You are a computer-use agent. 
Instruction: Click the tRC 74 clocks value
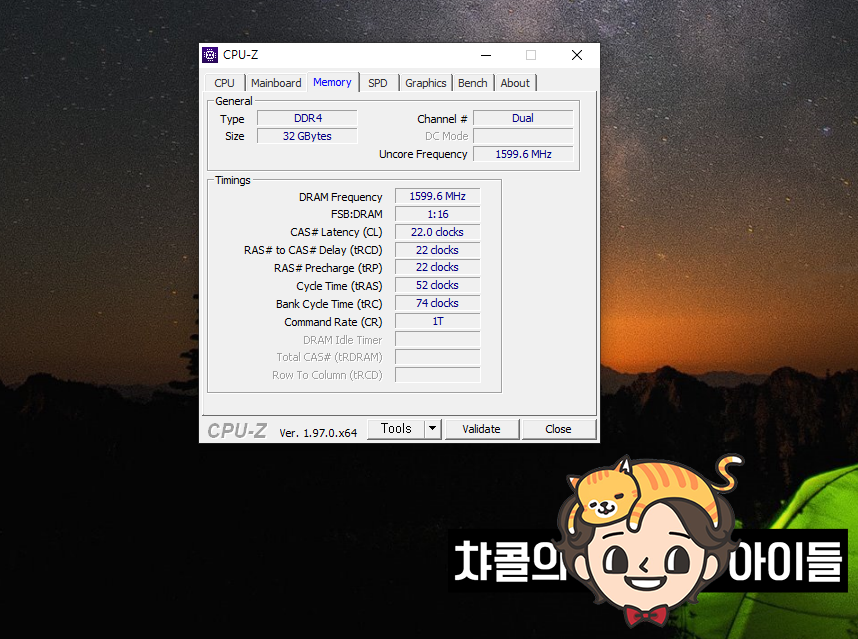(x=438, y=304)
